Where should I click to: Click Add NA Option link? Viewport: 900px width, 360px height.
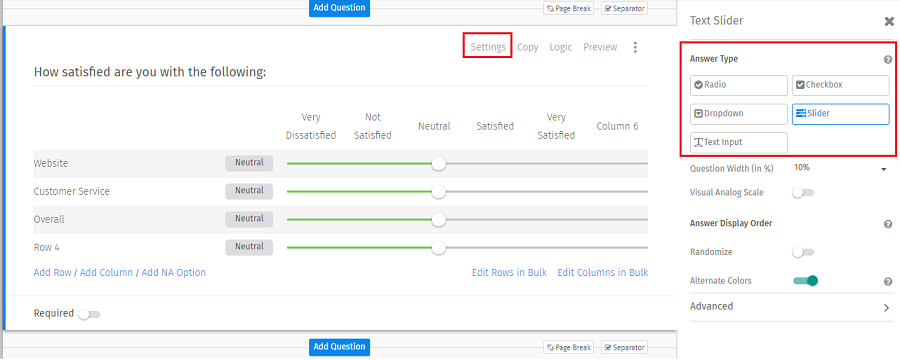[x=173, y=273]
